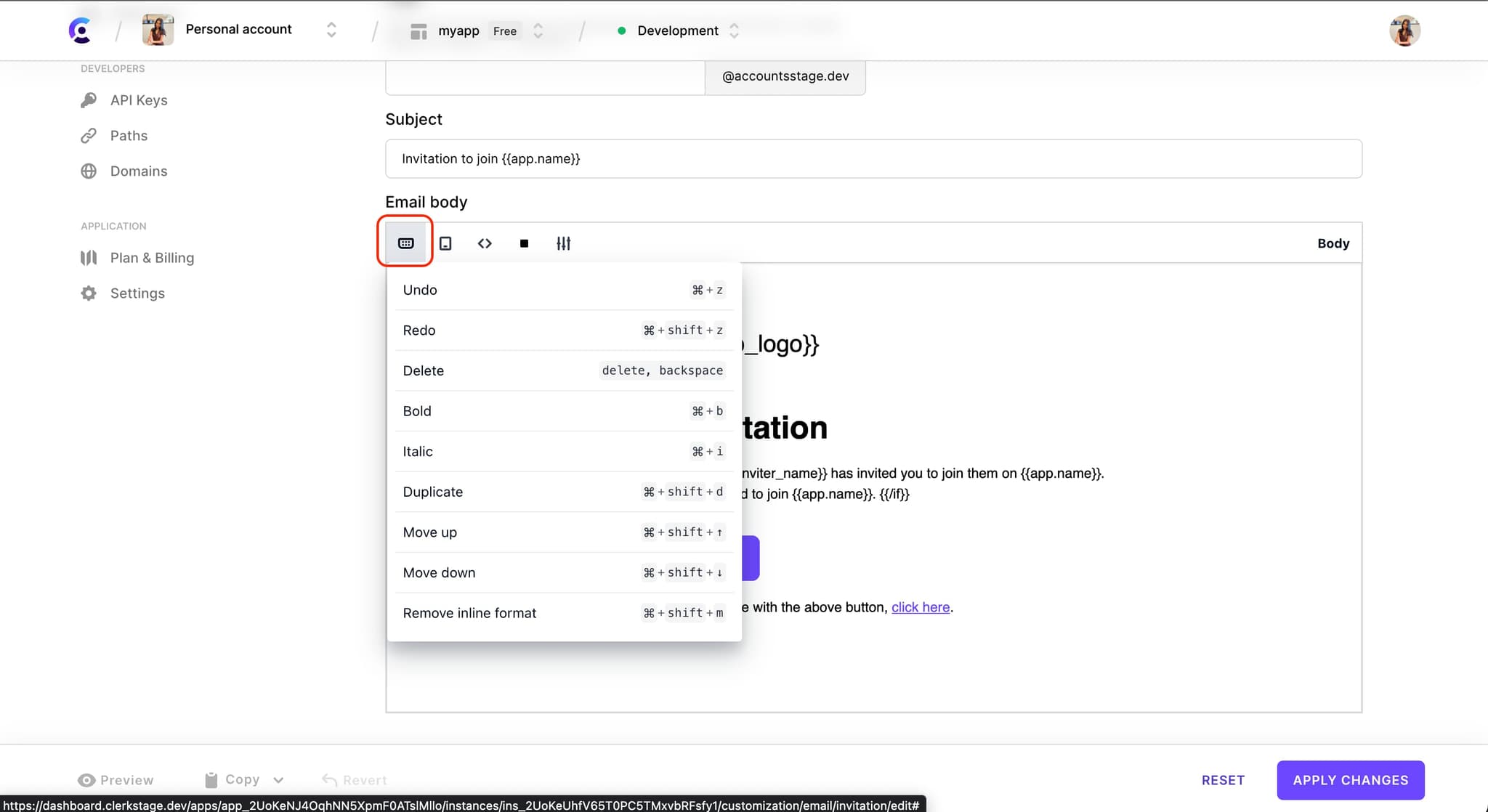Click the Clerk logo icon

pos(80,31)
